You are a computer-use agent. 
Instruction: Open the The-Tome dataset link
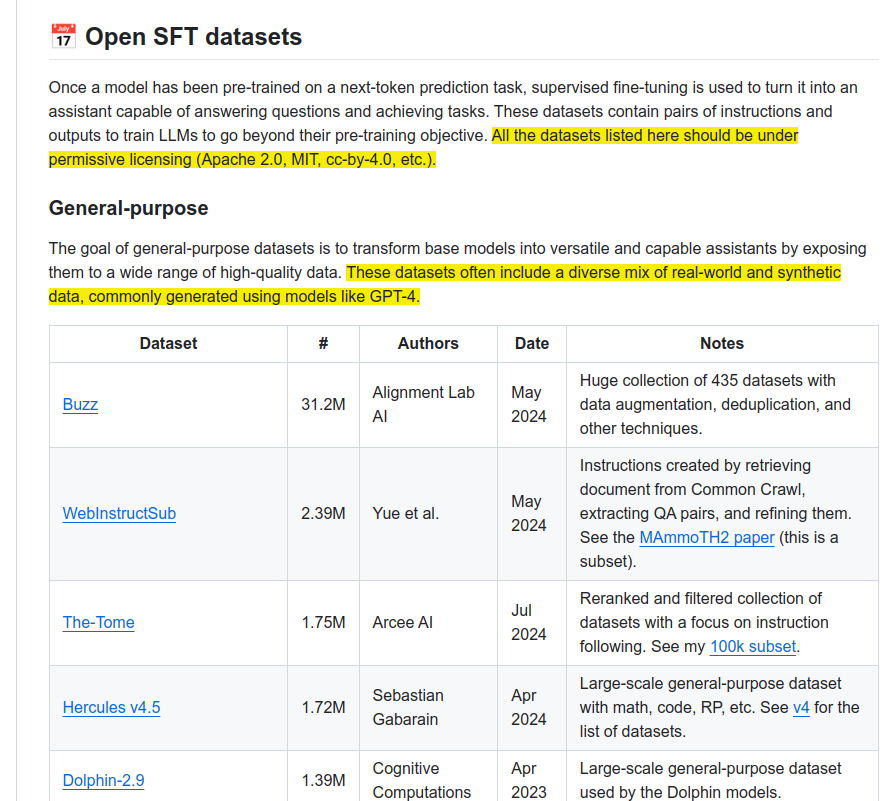pos(98,622)
